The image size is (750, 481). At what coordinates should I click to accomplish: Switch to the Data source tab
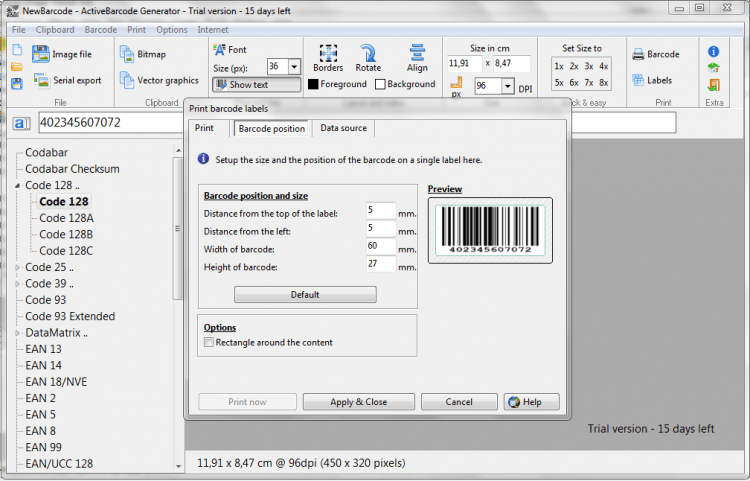click(x=343, y=128)
